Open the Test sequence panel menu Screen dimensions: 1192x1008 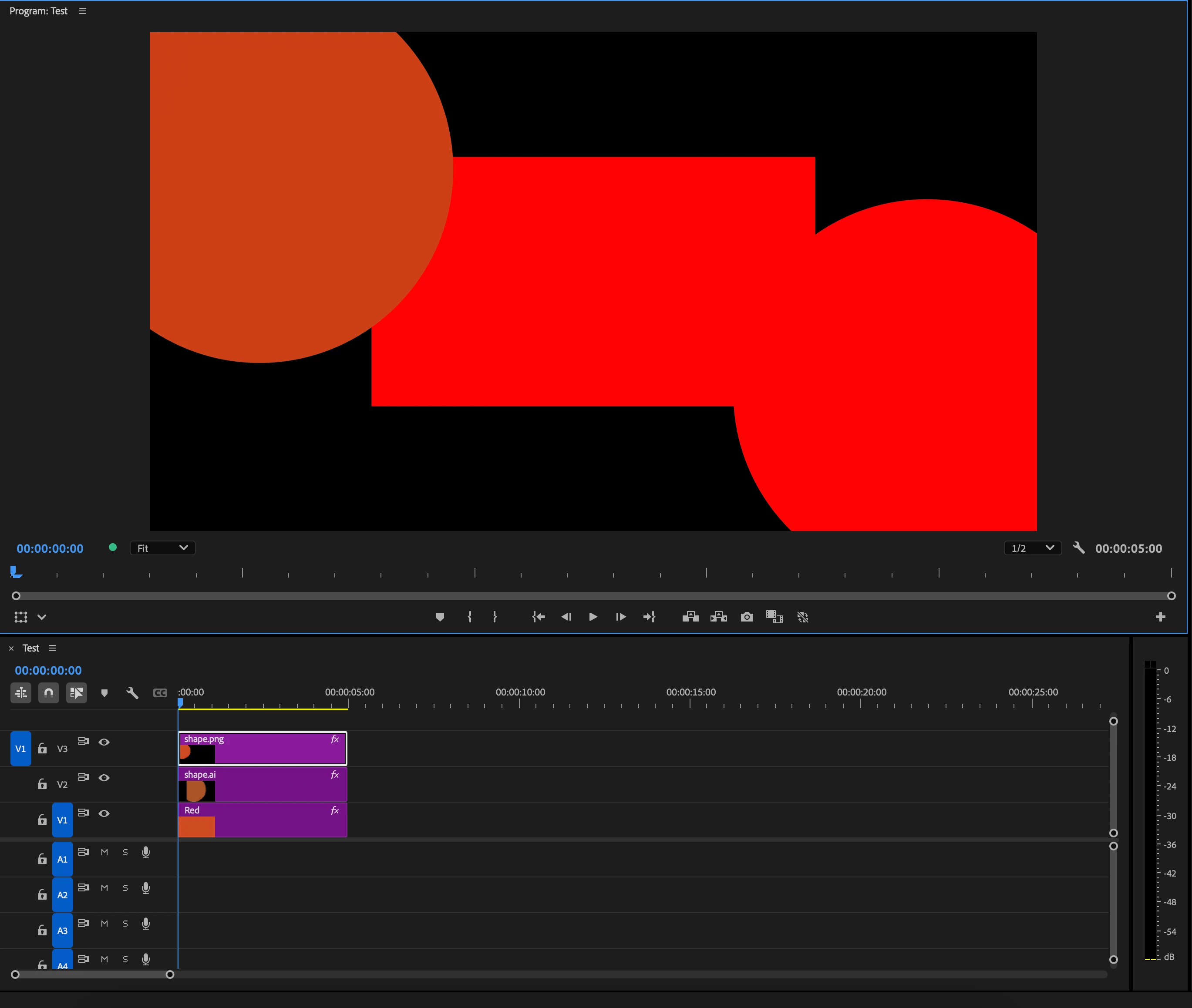tap(53, 648)
